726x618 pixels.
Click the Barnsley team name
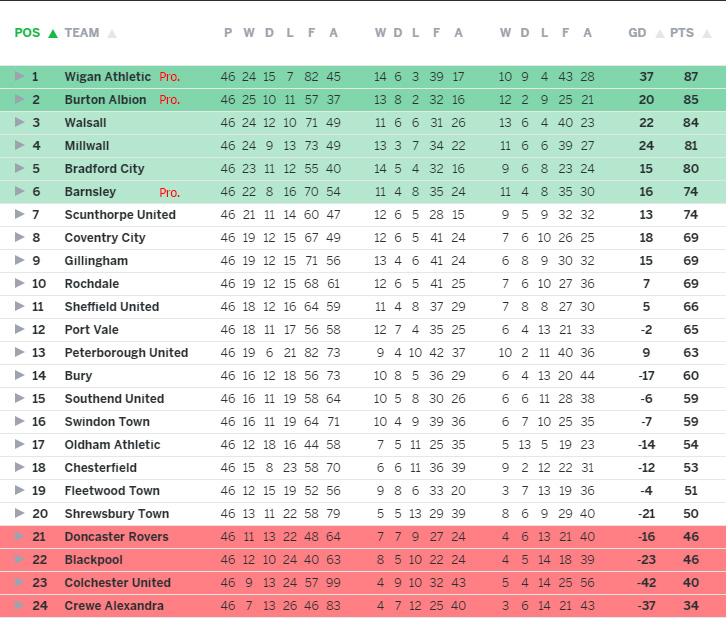90,192
